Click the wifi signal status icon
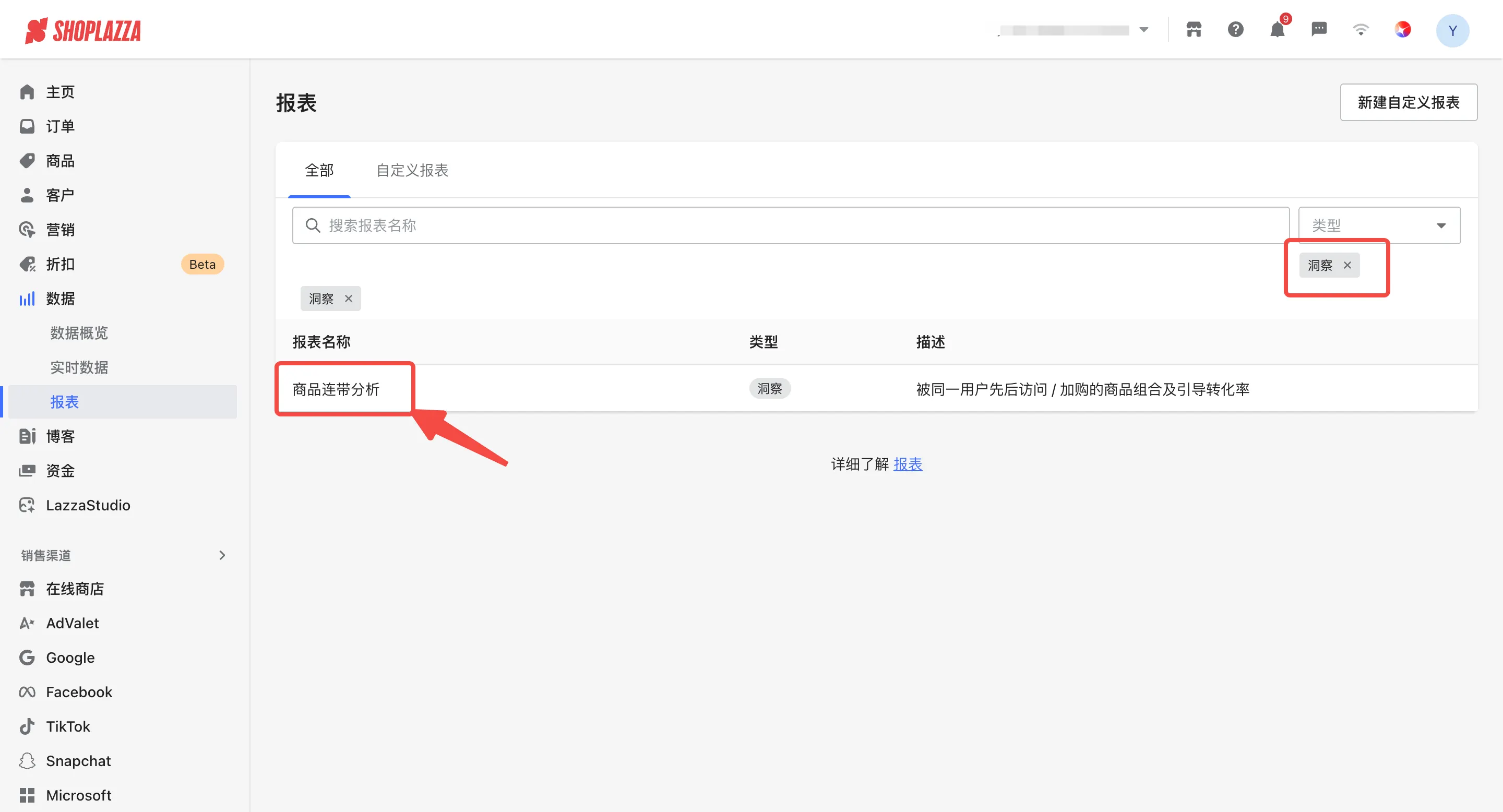1503x812 pixels. [1361, 30]
